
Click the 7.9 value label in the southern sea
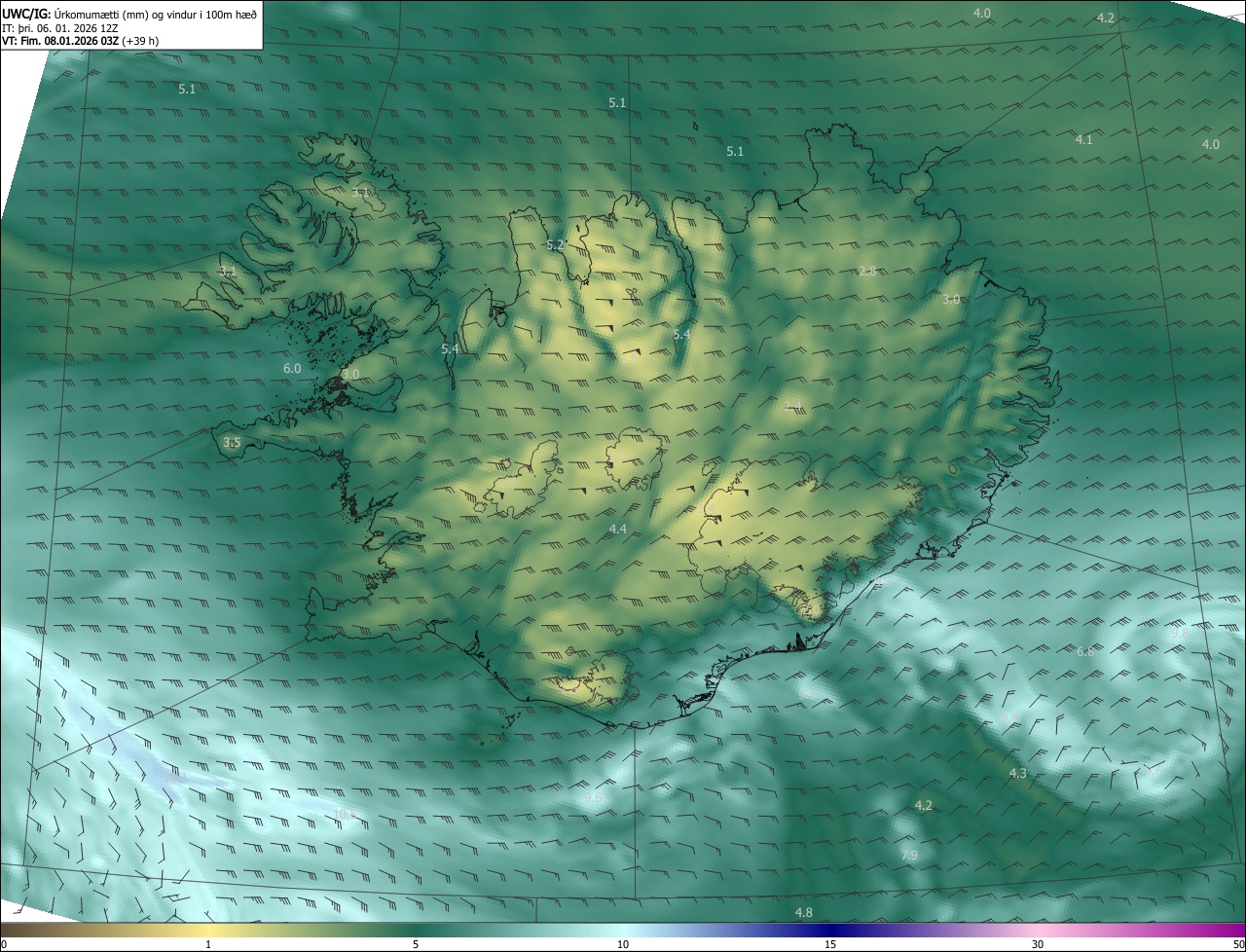click(x=909, y=856)
